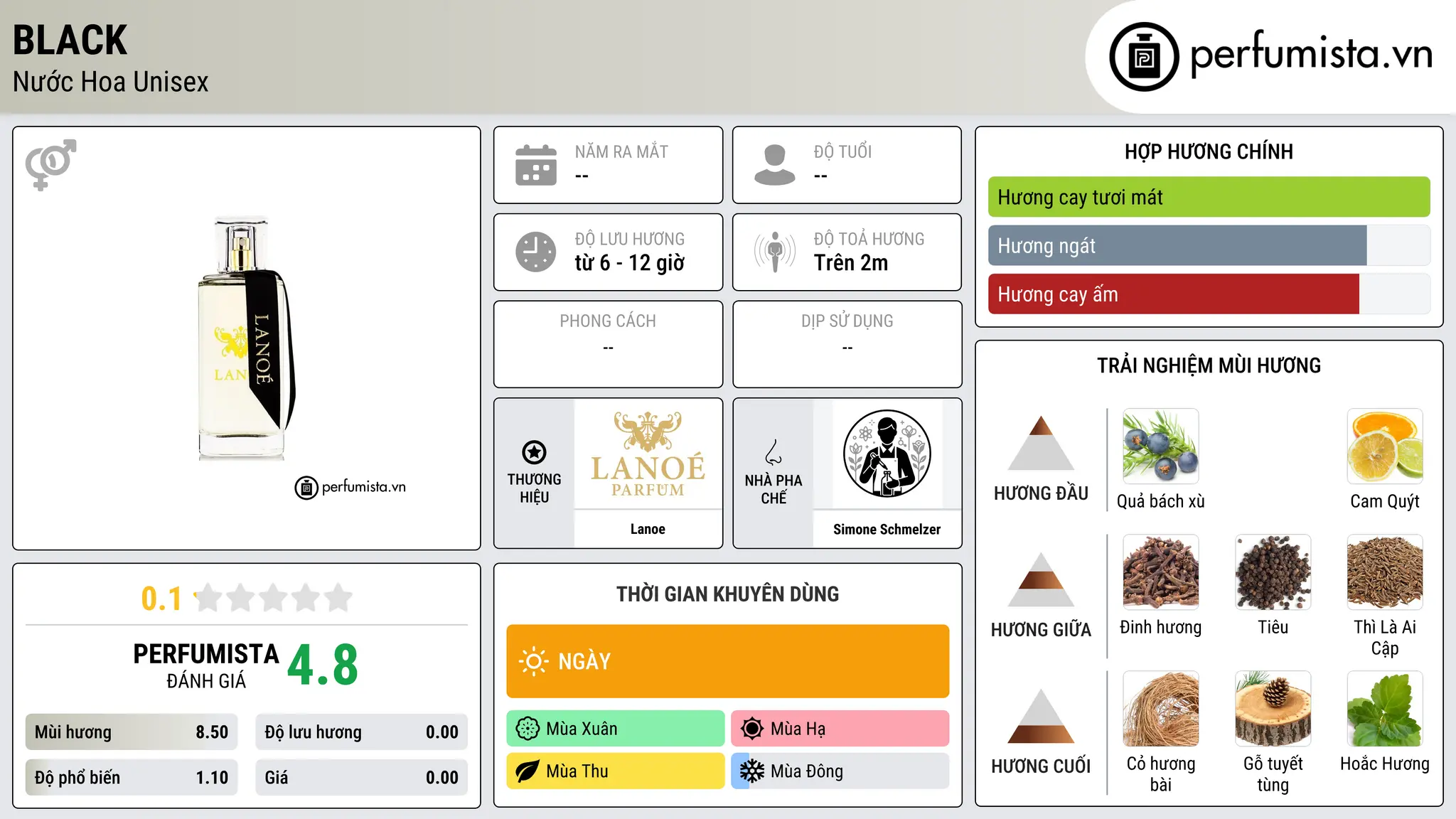Click the sun icon next to Ngày

point(533,661)
